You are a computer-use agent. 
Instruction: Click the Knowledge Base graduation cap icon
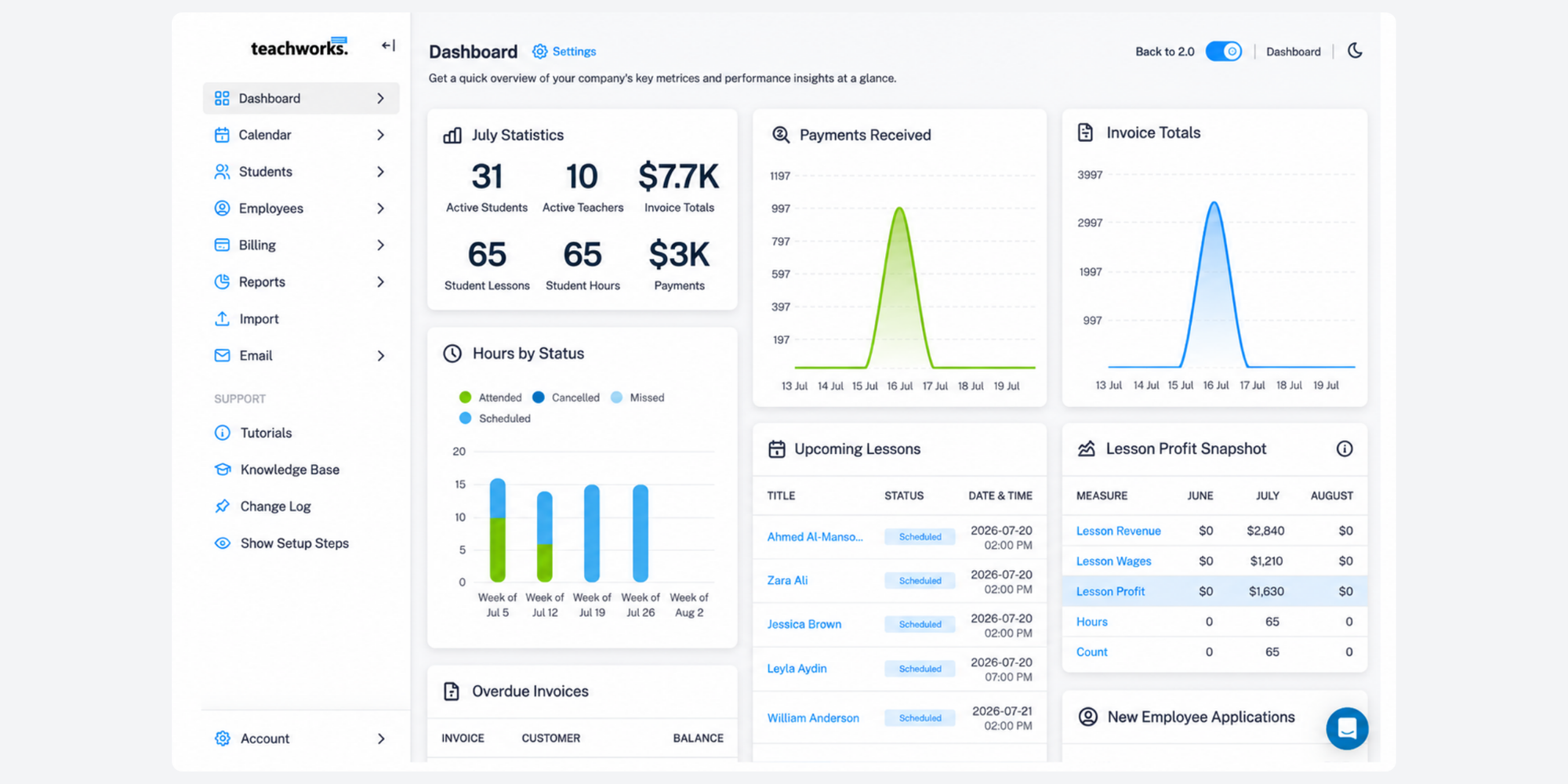click(222, 469)
